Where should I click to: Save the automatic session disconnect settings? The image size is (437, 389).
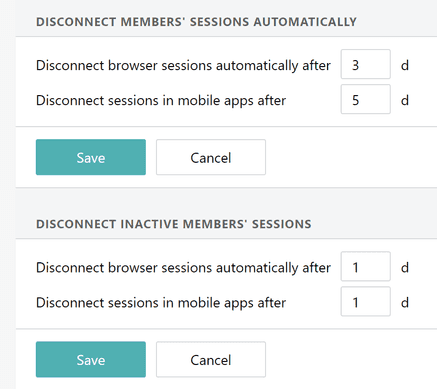[91, 157]
